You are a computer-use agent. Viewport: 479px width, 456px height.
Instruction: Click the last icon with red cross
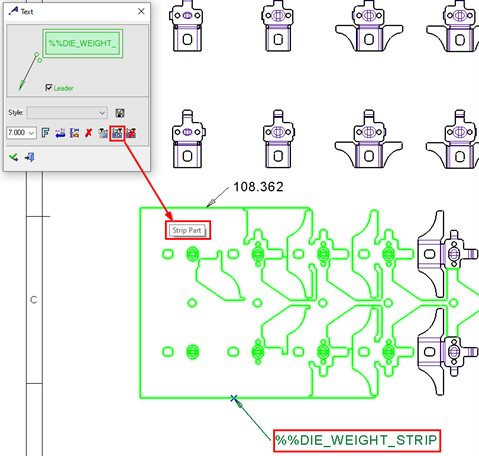(131, 133)
